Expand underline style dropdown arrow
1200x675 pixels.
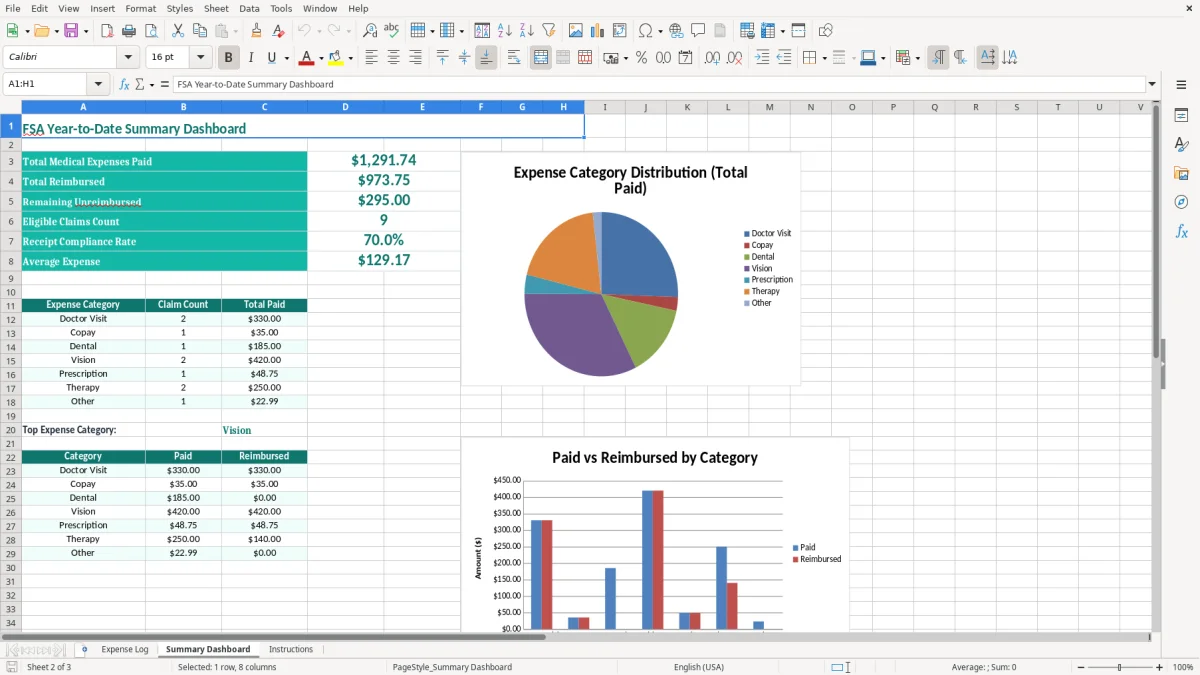click(286, 58)
